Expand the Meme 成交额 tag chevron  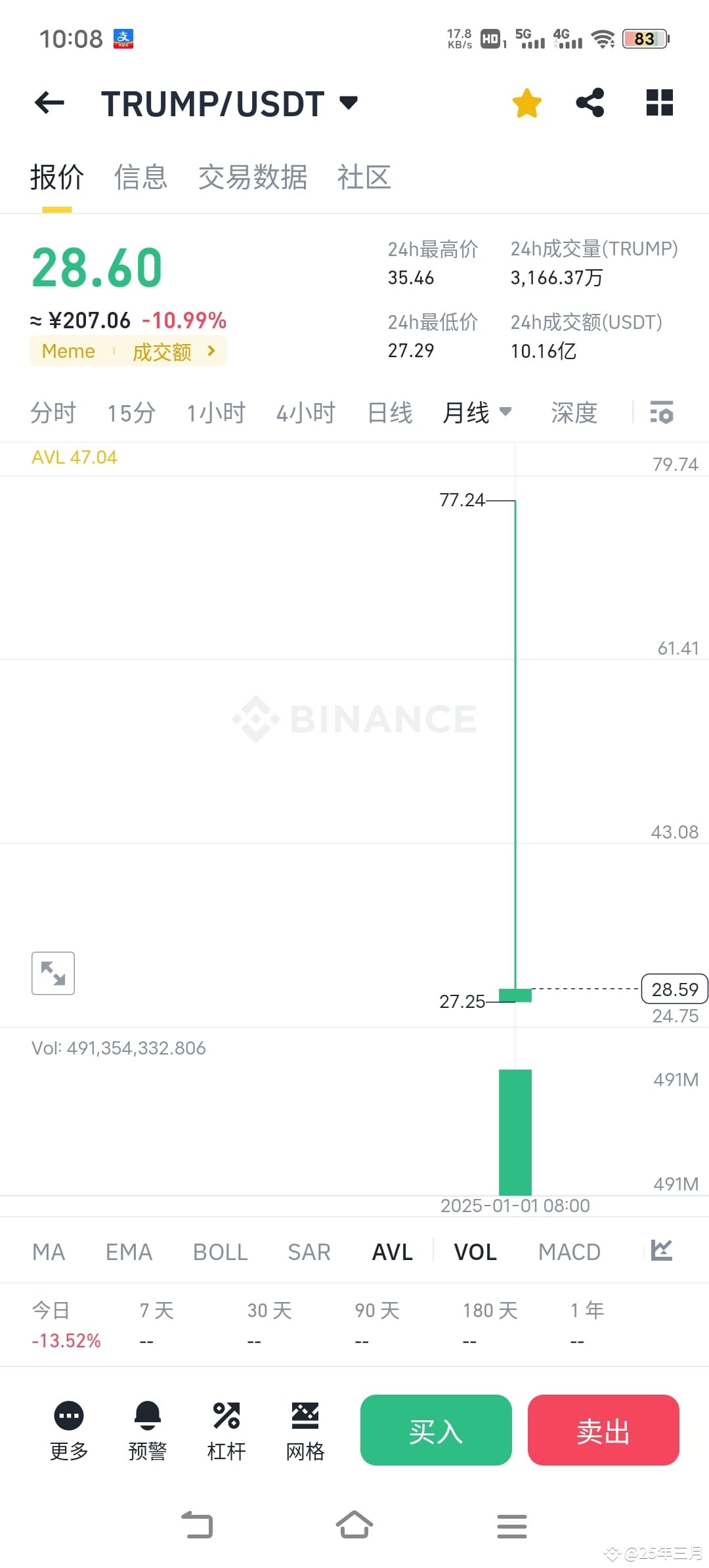[x=211, y=351]
